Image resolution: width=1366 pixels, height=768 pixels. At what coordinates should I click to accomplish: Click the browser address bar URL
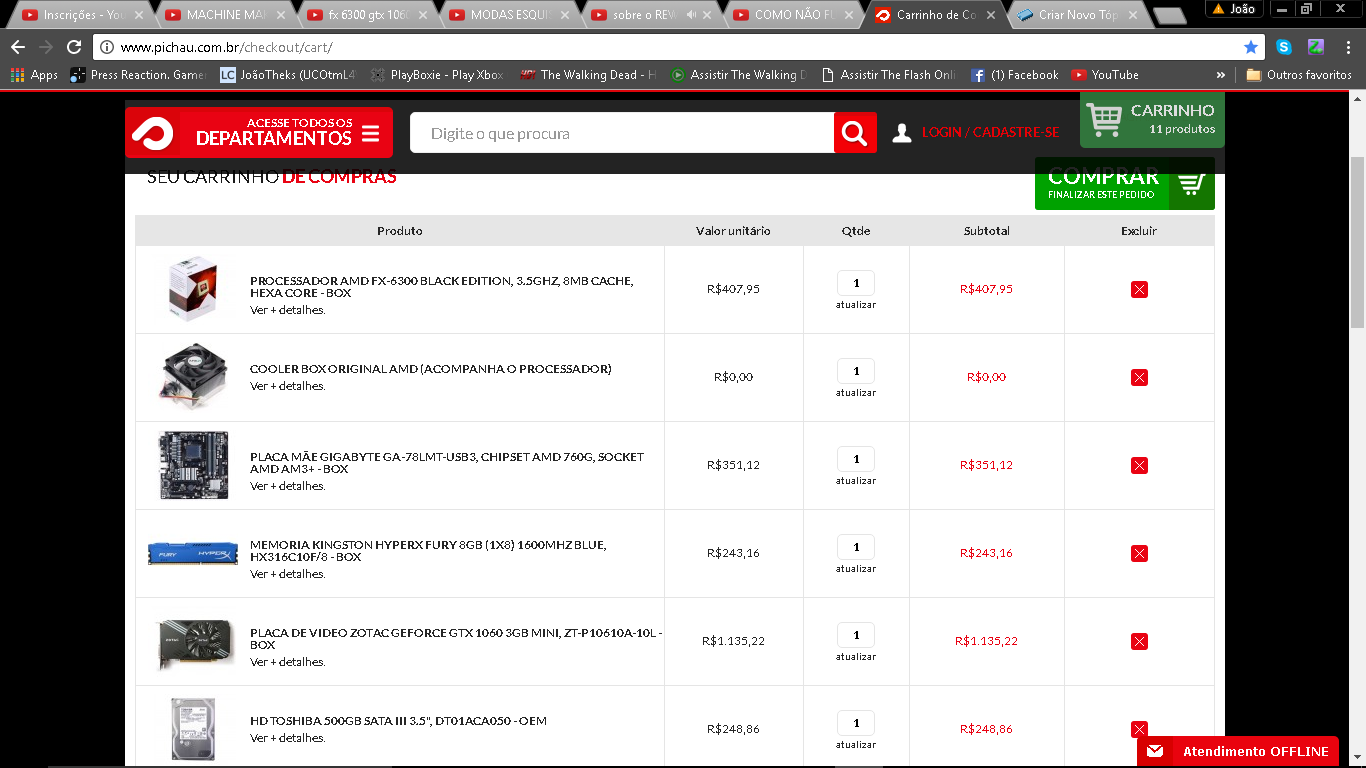point(226,47)
